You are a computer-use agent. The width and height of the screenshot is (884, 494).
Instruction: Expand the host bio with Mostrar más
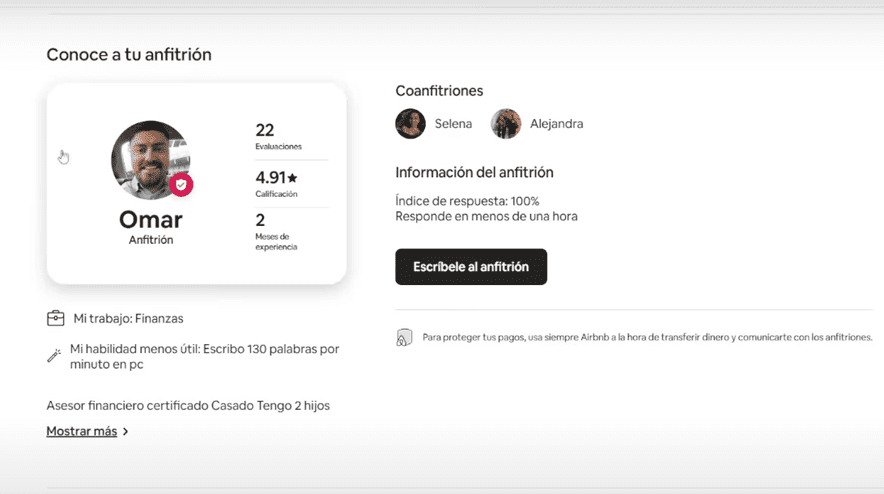point(81,431)
